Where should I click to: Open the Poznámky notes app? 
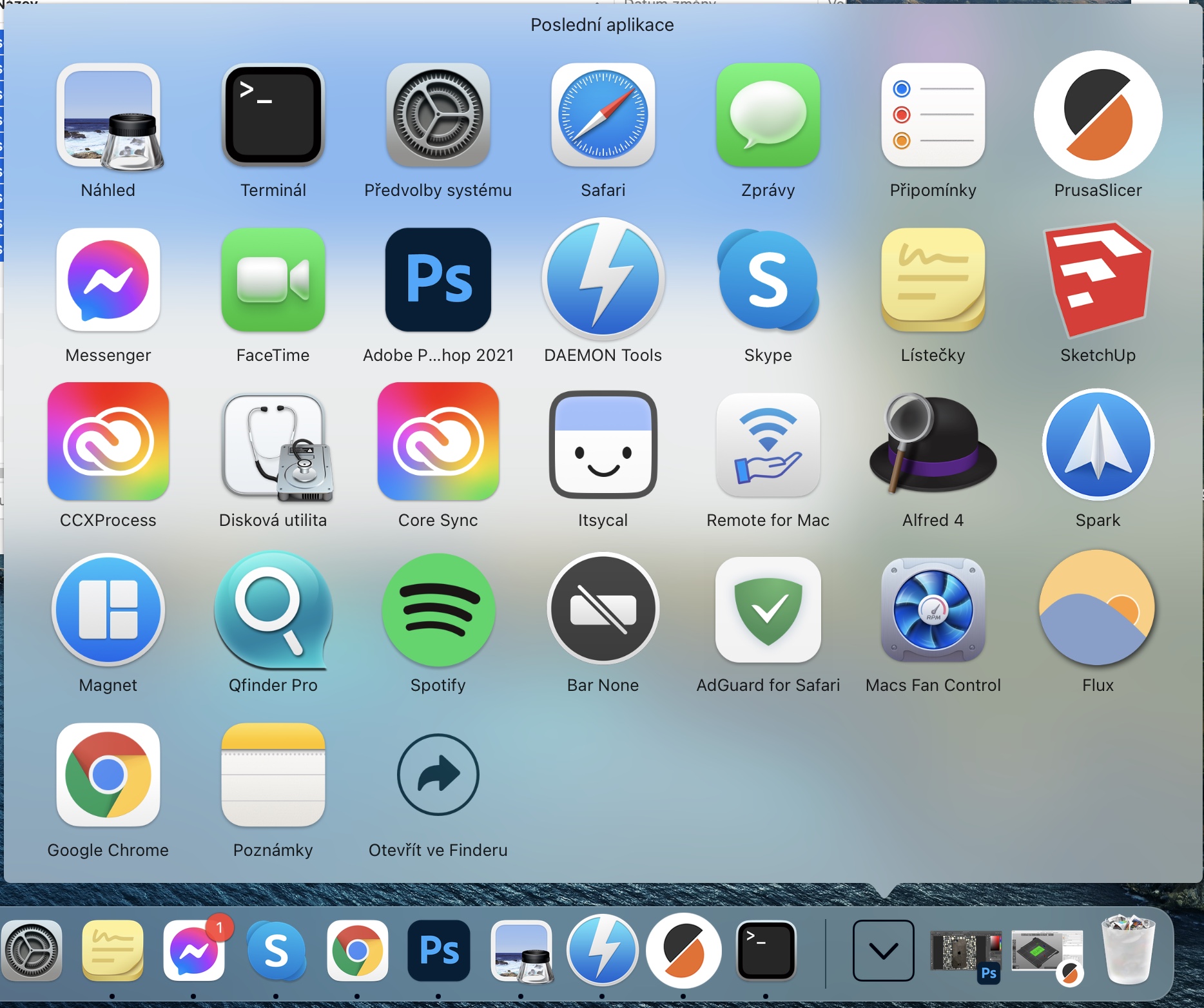tap(273, 775)
